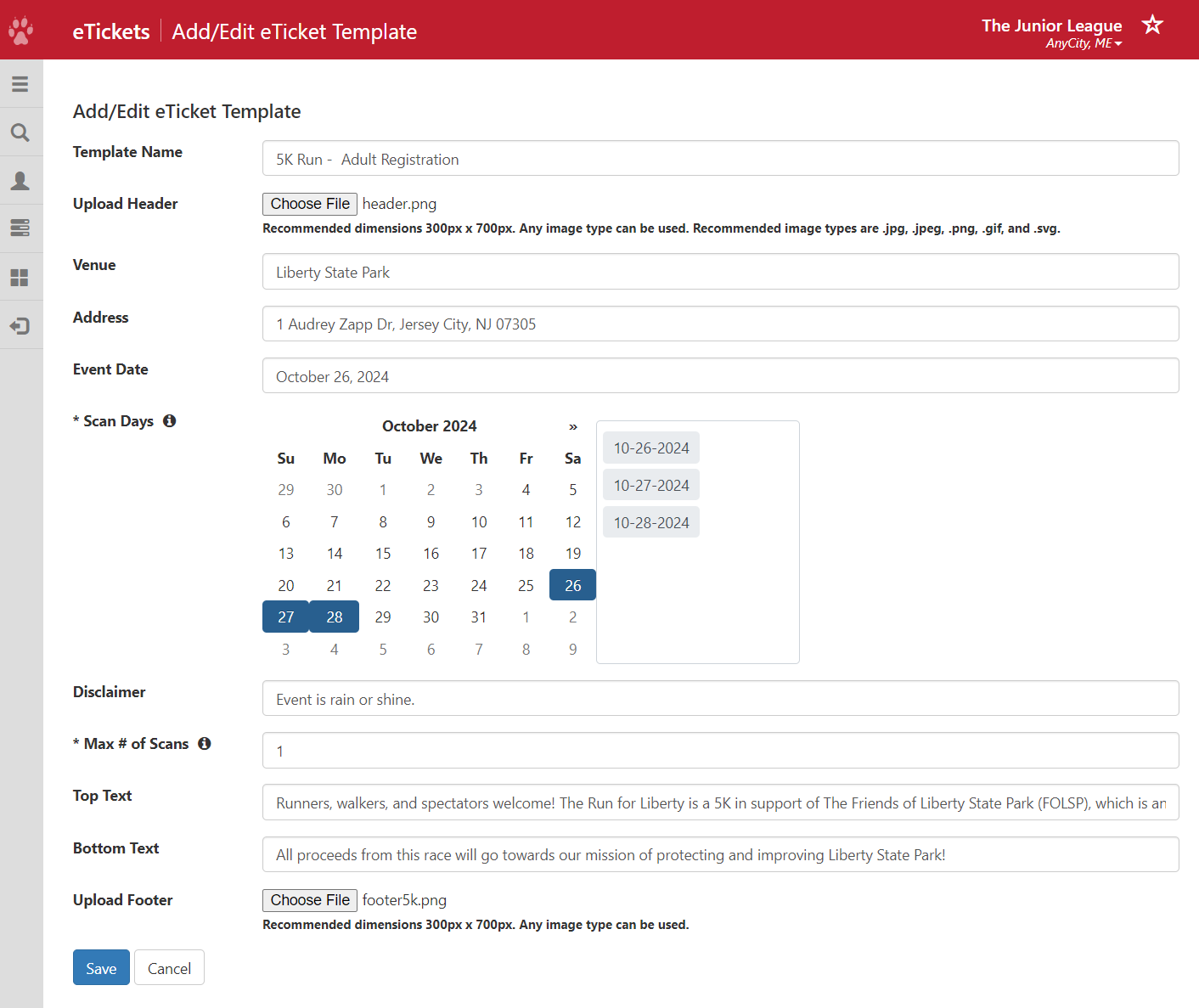The image size is (1199, 1008).
Task: Deselect October 26 on the calendar
Action: pos(573,585)
